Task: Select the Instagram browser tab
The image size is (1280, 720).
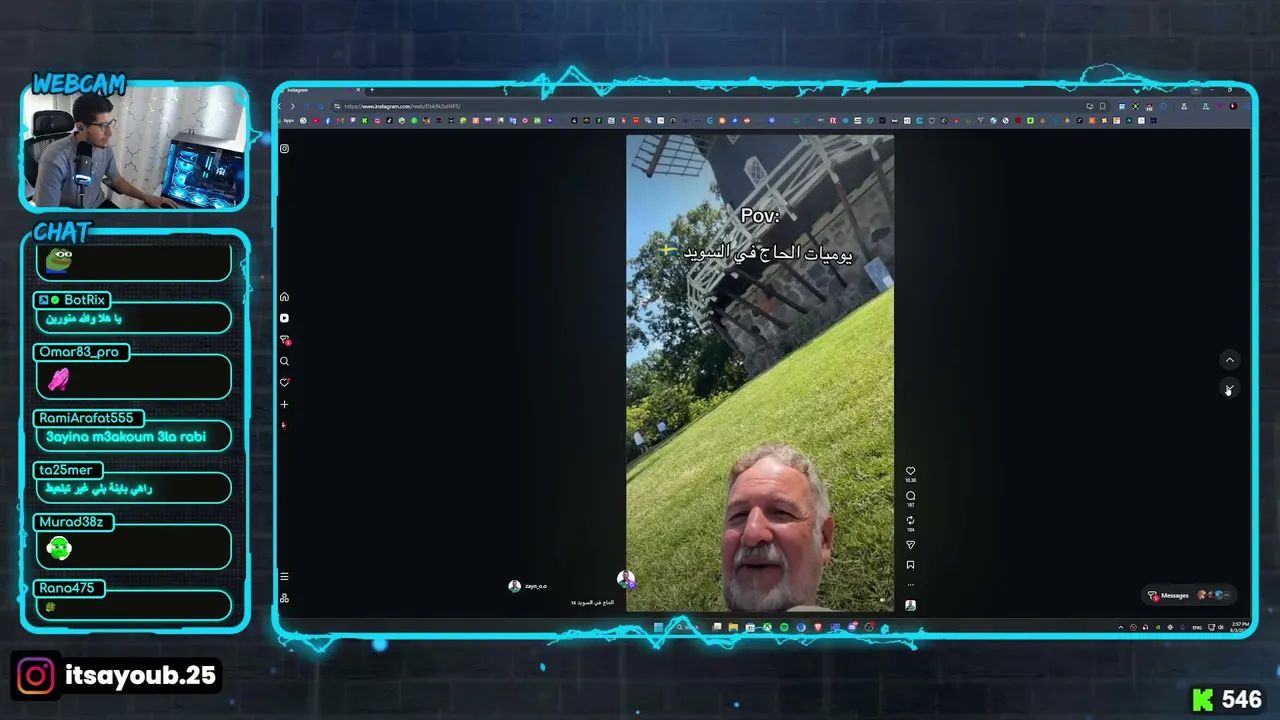Action: click(x=320, y=90)
